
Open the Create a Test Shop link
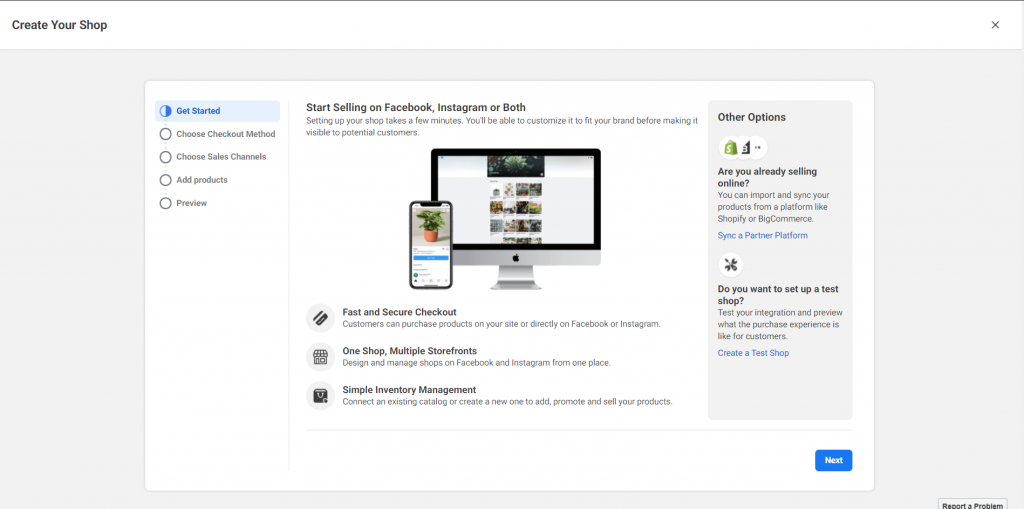pos(753,353)
